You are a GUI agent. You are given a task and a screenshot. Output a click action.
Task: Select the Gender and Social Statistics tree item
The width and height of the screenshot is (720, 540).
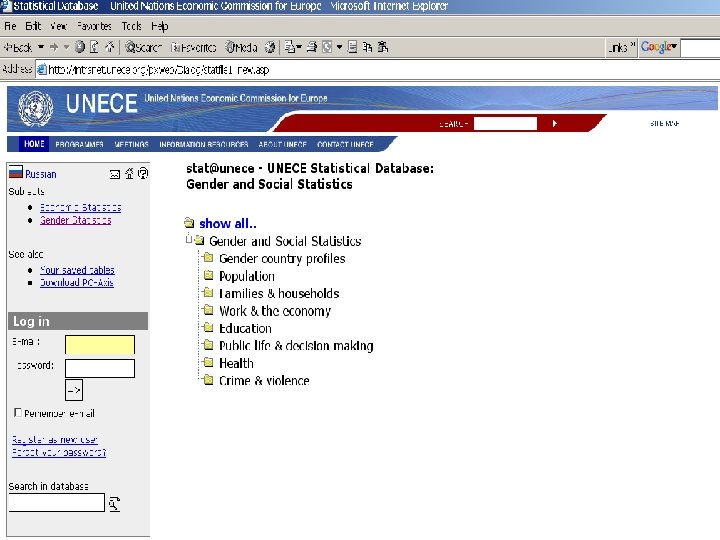coord(285,241)
